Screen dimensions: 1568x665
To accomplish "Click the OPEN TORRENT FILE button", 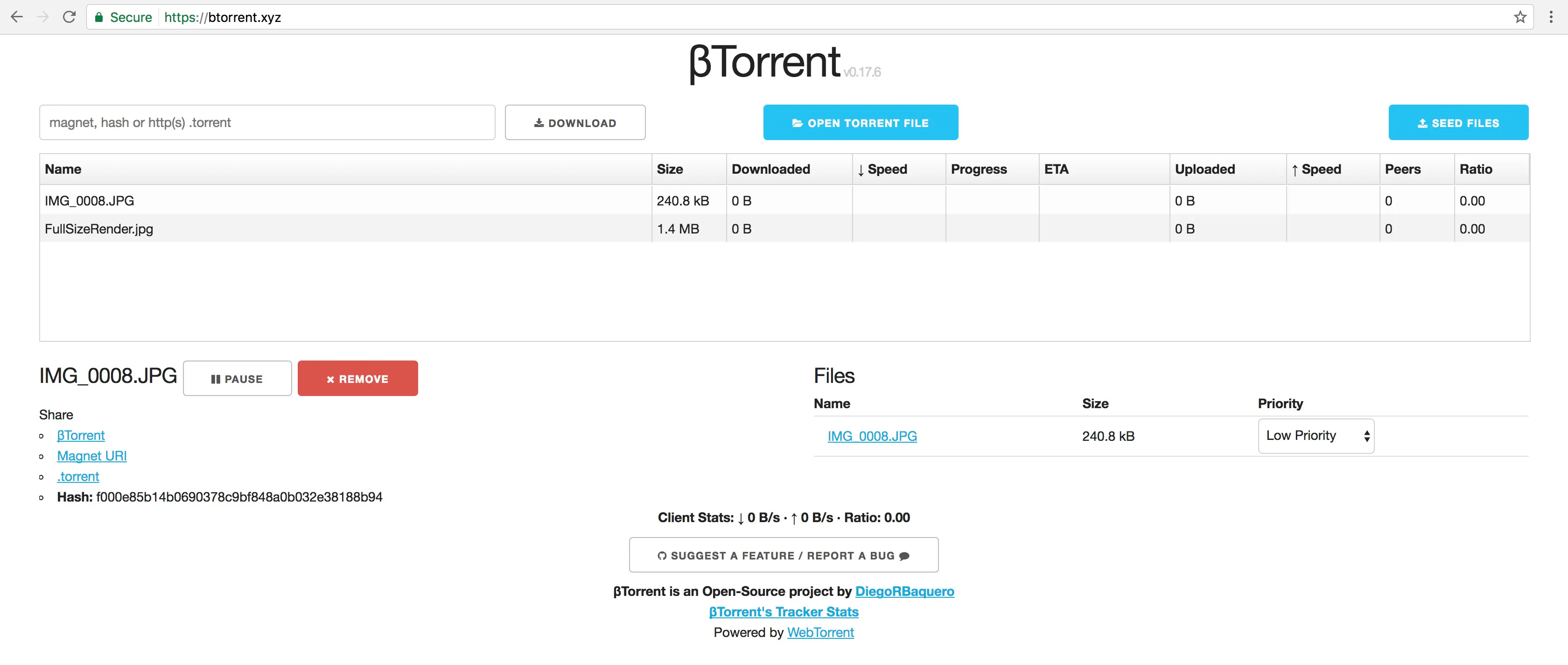I will 861,122.
